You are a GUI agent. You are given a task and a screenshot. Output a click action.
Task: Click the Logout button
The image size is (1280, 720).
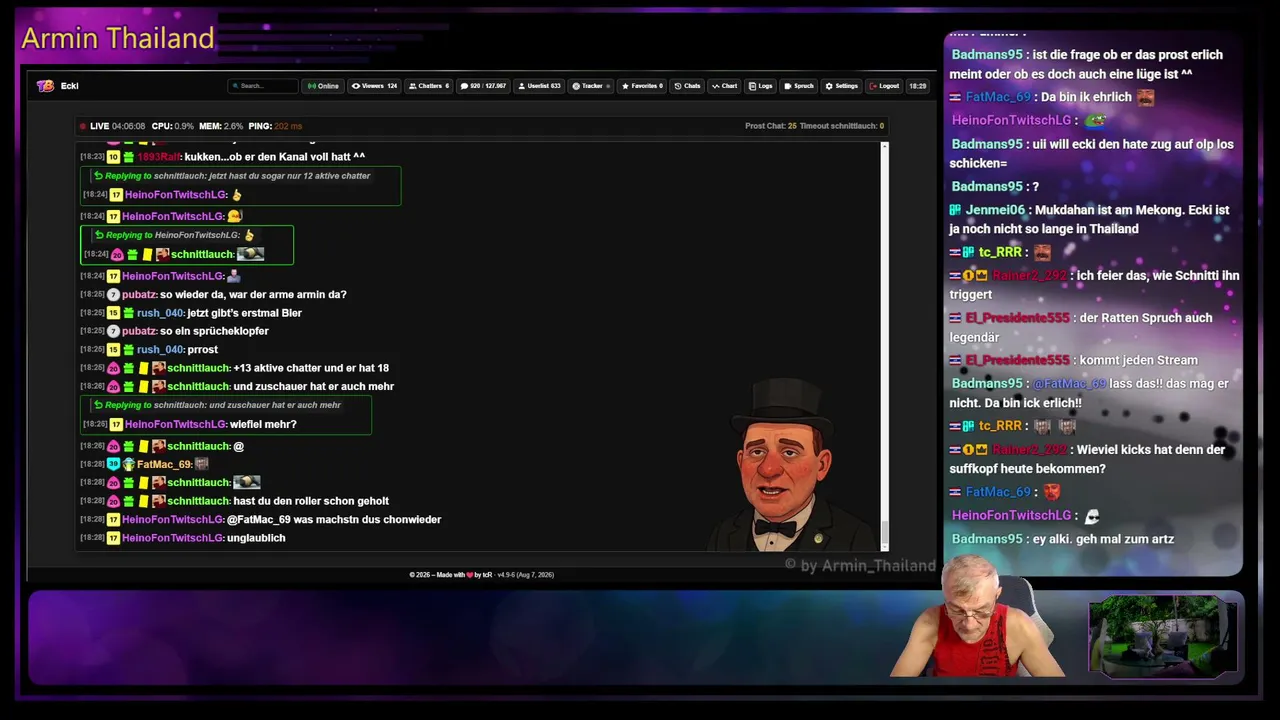click(x=884, y=86)
